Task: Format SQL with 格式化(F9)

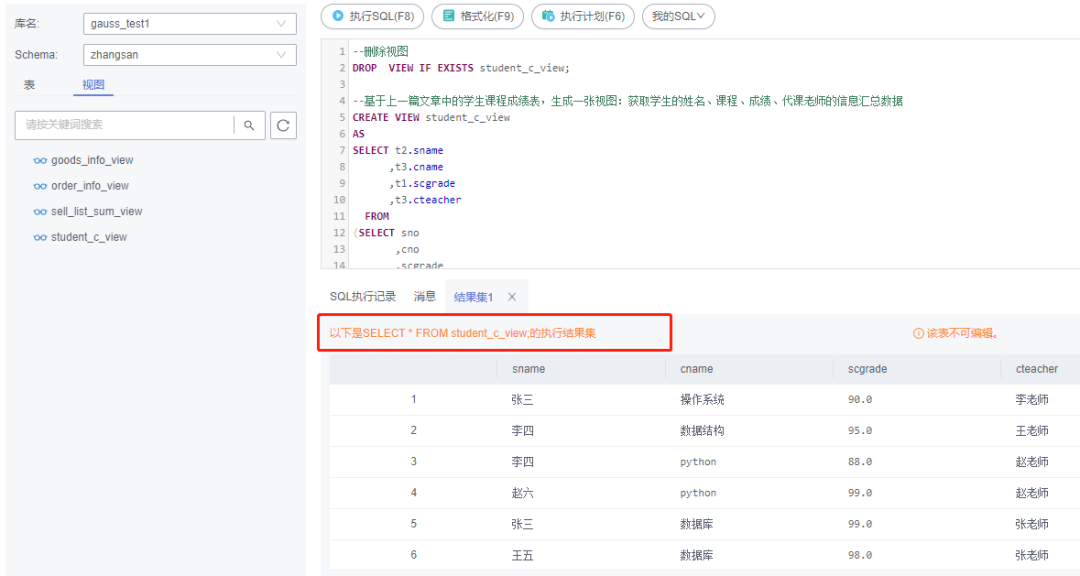Action: pyautogui.click(x=478, y=16)
